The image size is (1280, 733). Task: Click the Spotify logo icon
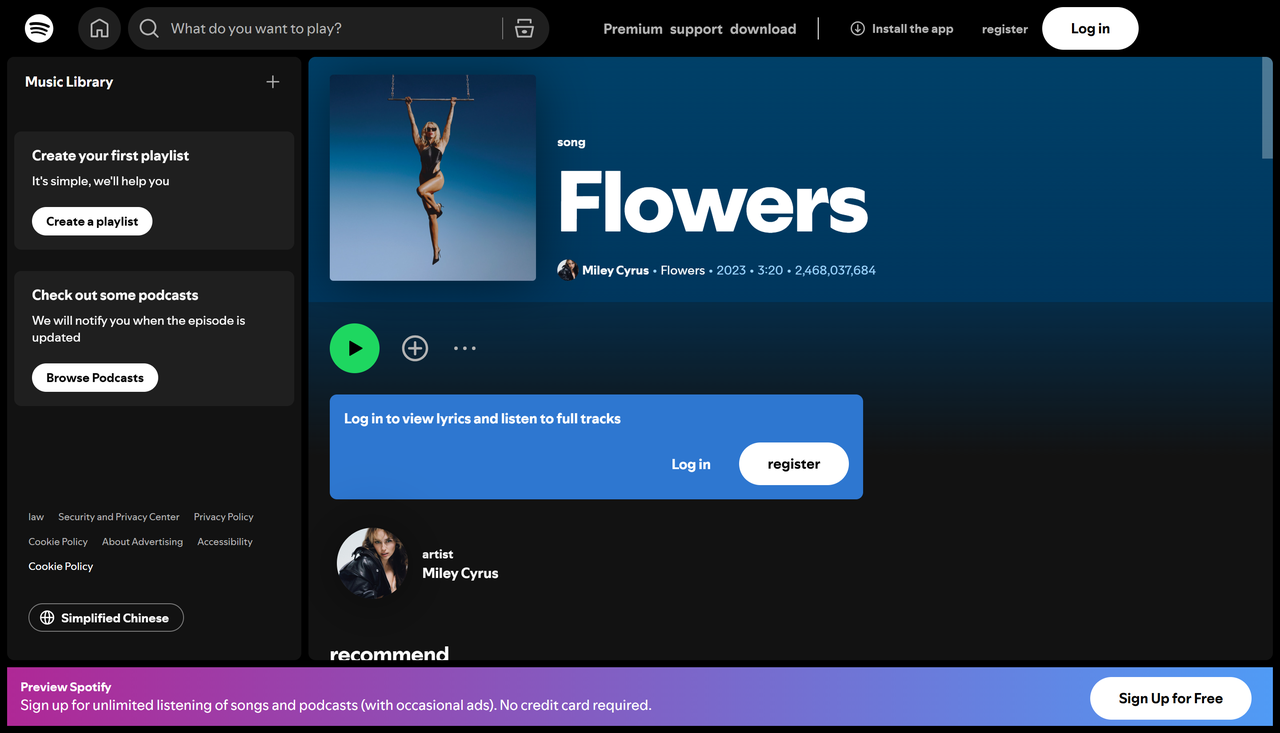[39, 28]
